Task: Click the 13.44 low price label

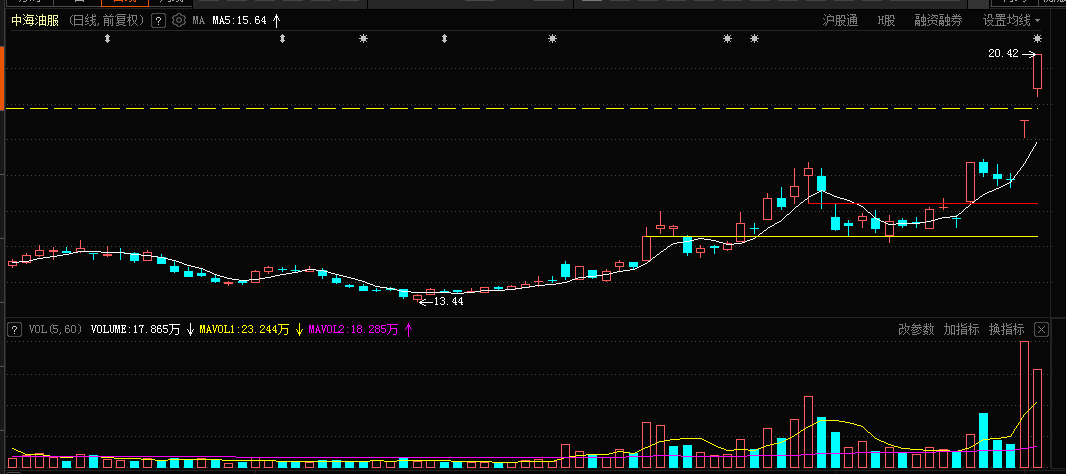Action: pos(448,301)
